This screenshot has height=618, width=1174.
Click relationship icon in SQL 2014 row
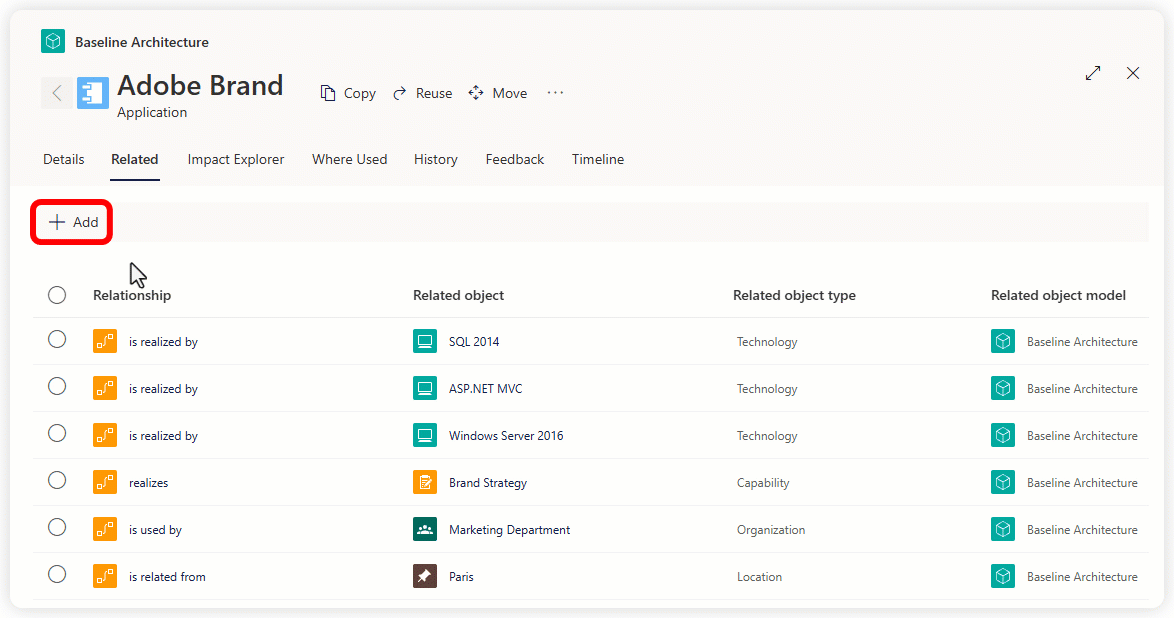click(105, 341)
